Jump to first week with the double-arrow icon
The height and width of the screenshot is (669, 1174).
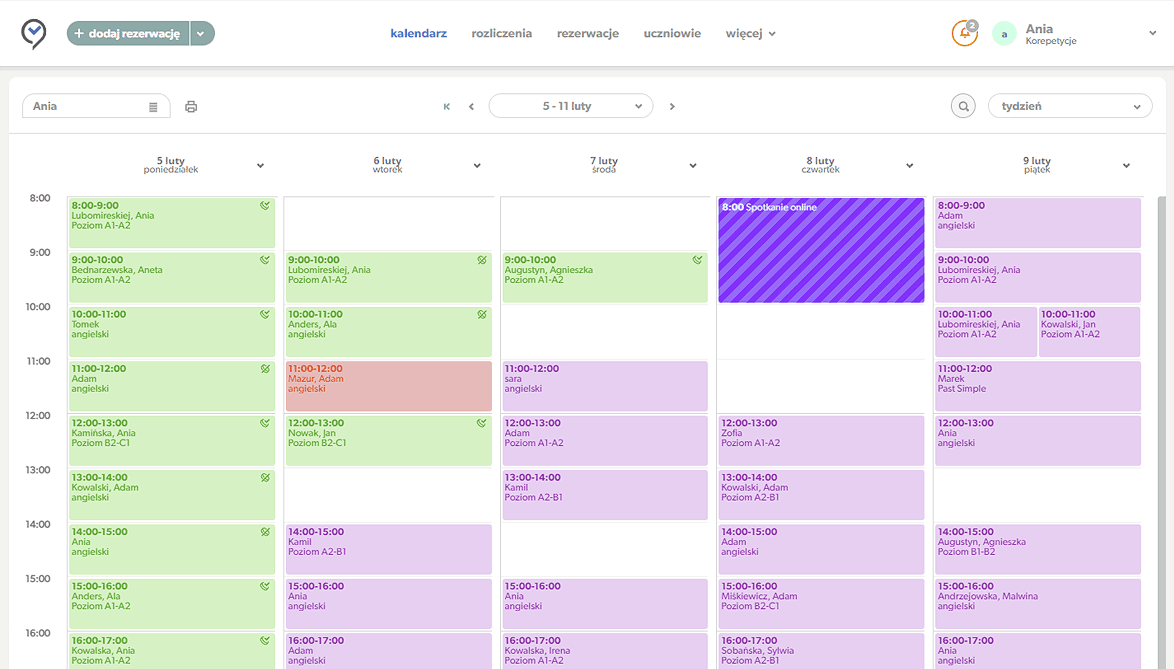click(447, 106)
